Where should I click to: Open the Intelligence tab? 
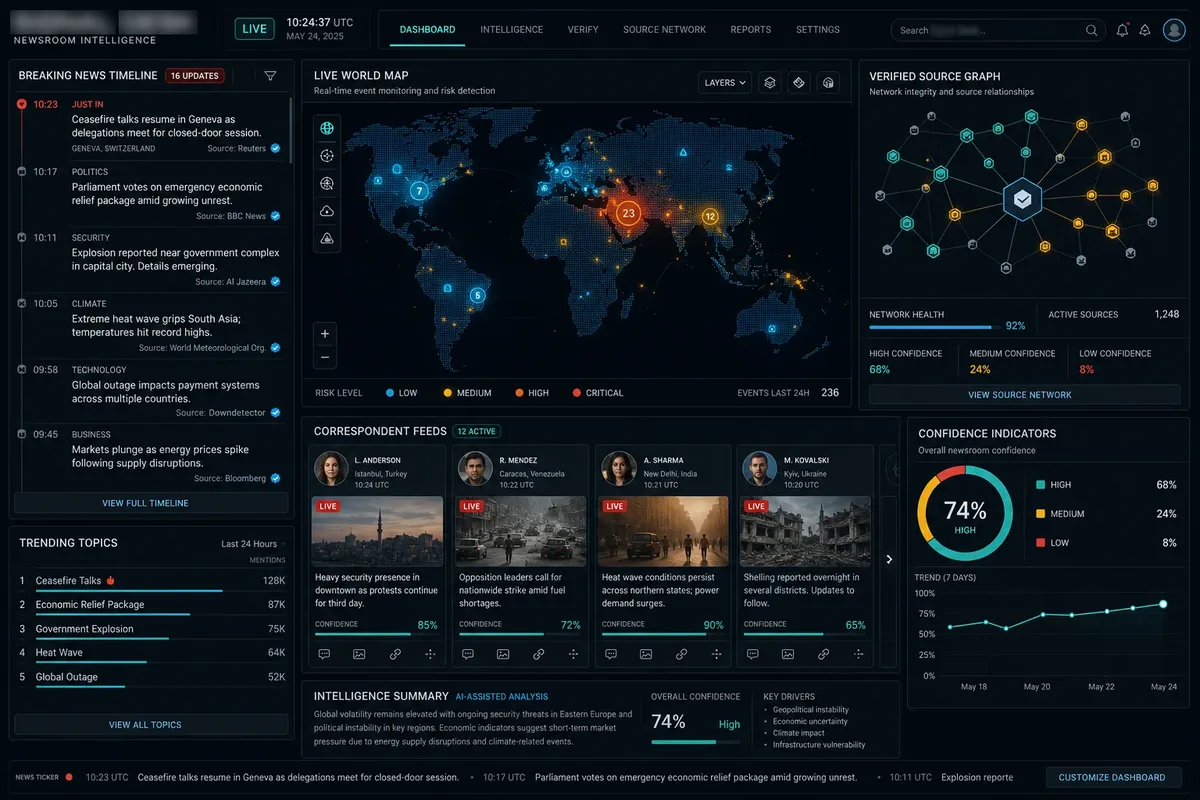tap(512, 30)
